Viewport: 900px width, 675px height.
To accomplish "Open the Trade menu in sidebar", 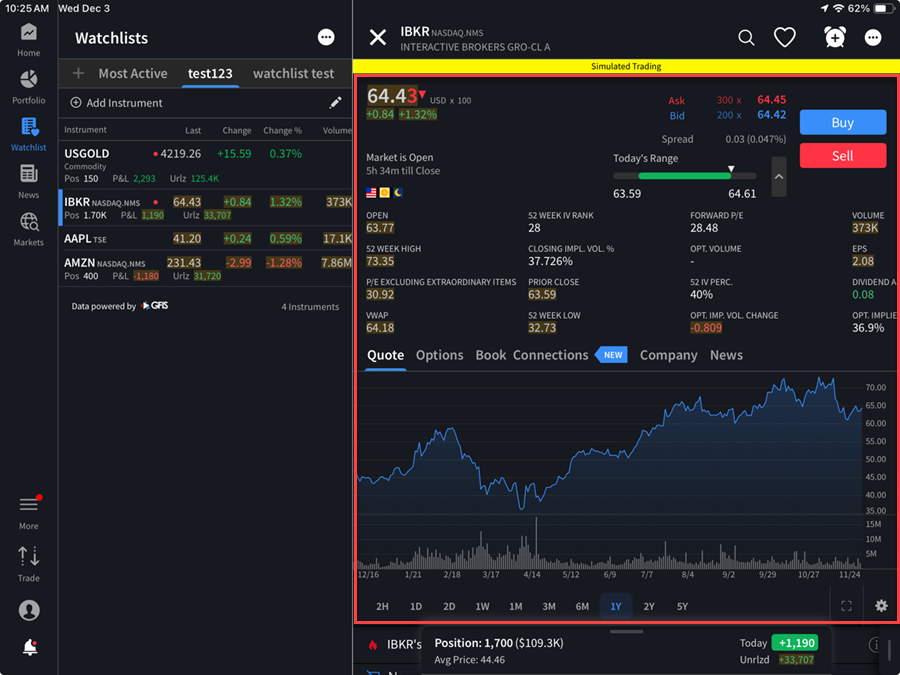I will pyautogui.click(x=28, y=562).
